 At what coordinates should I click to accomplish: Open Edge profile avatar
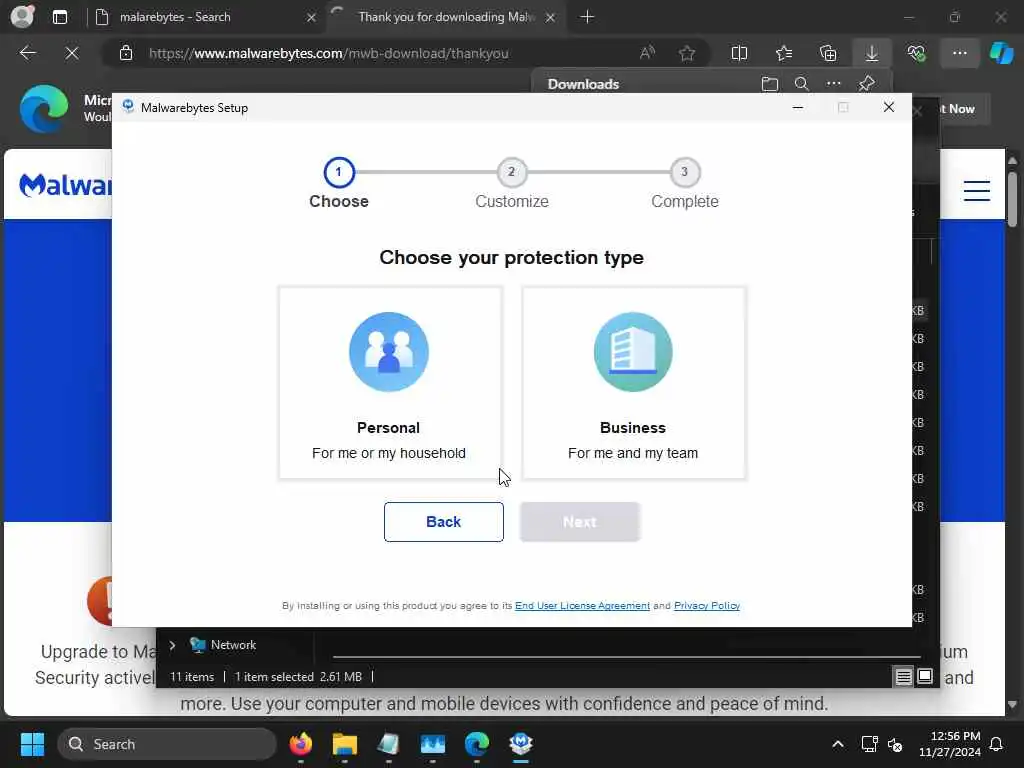point(22,16)
